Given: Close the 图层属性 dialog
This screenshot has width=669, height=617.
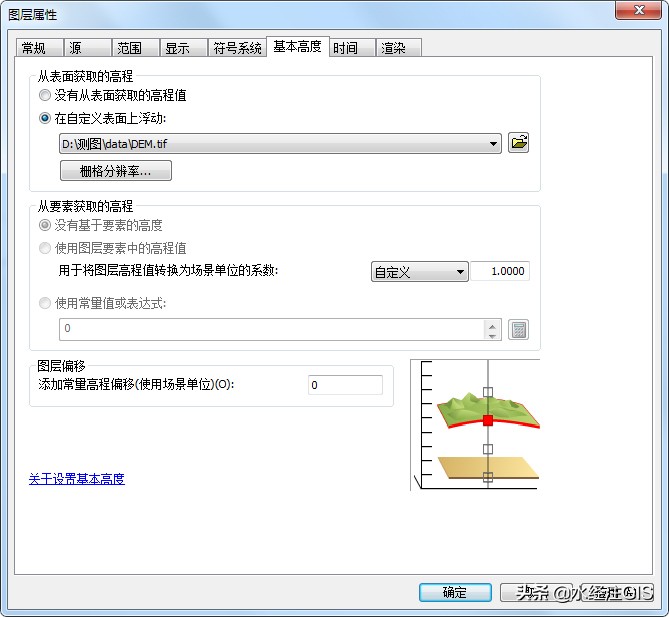Looking at the screenshot, I should (638, 10).
